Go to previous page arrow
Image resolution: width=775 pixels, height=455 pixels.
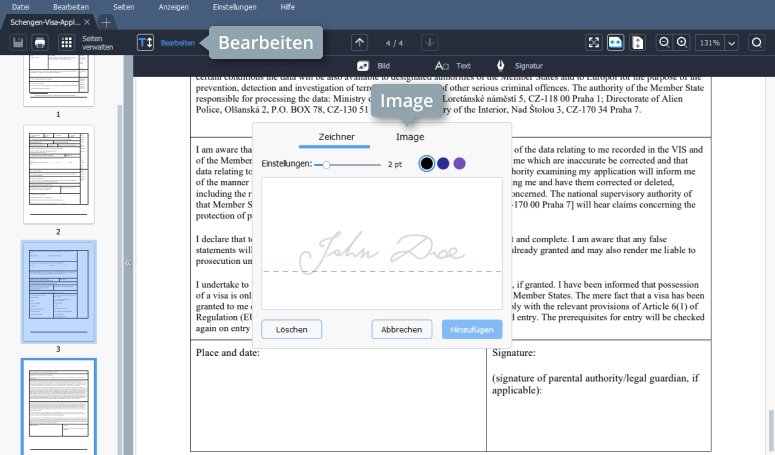coord(359,42)
